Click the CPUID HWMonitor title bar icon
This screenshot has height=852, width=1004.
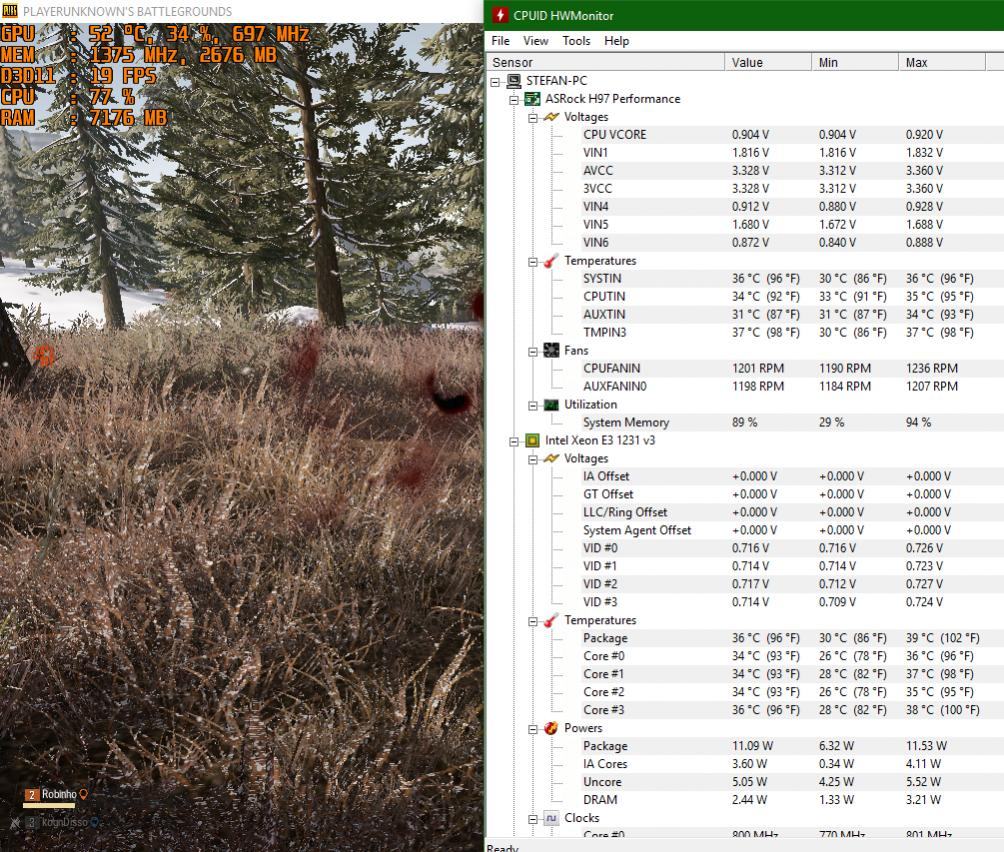(x=500, y=15)
